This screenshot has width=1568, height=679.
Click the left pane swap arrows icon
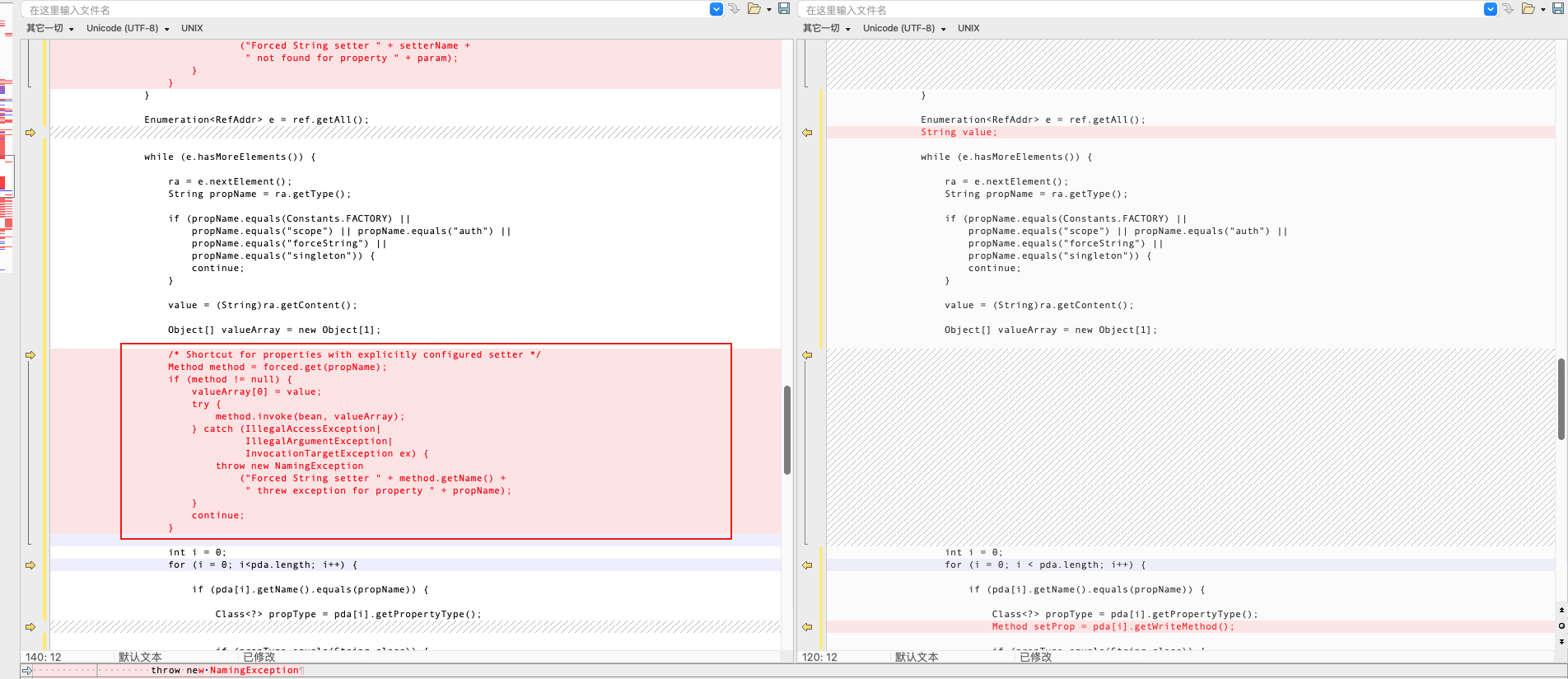click(x=734, y=9)
